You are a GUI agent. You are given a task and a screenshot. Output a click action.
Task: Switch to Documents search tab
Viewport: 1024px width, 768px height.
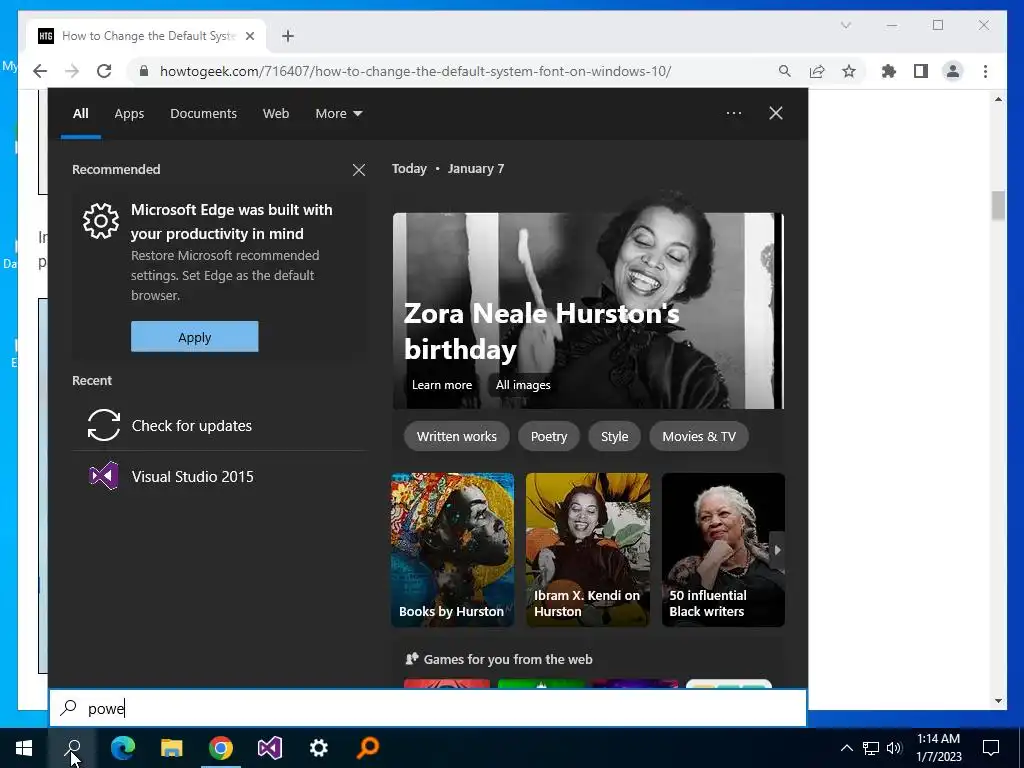pyautogui.click(x=203, y=114)
